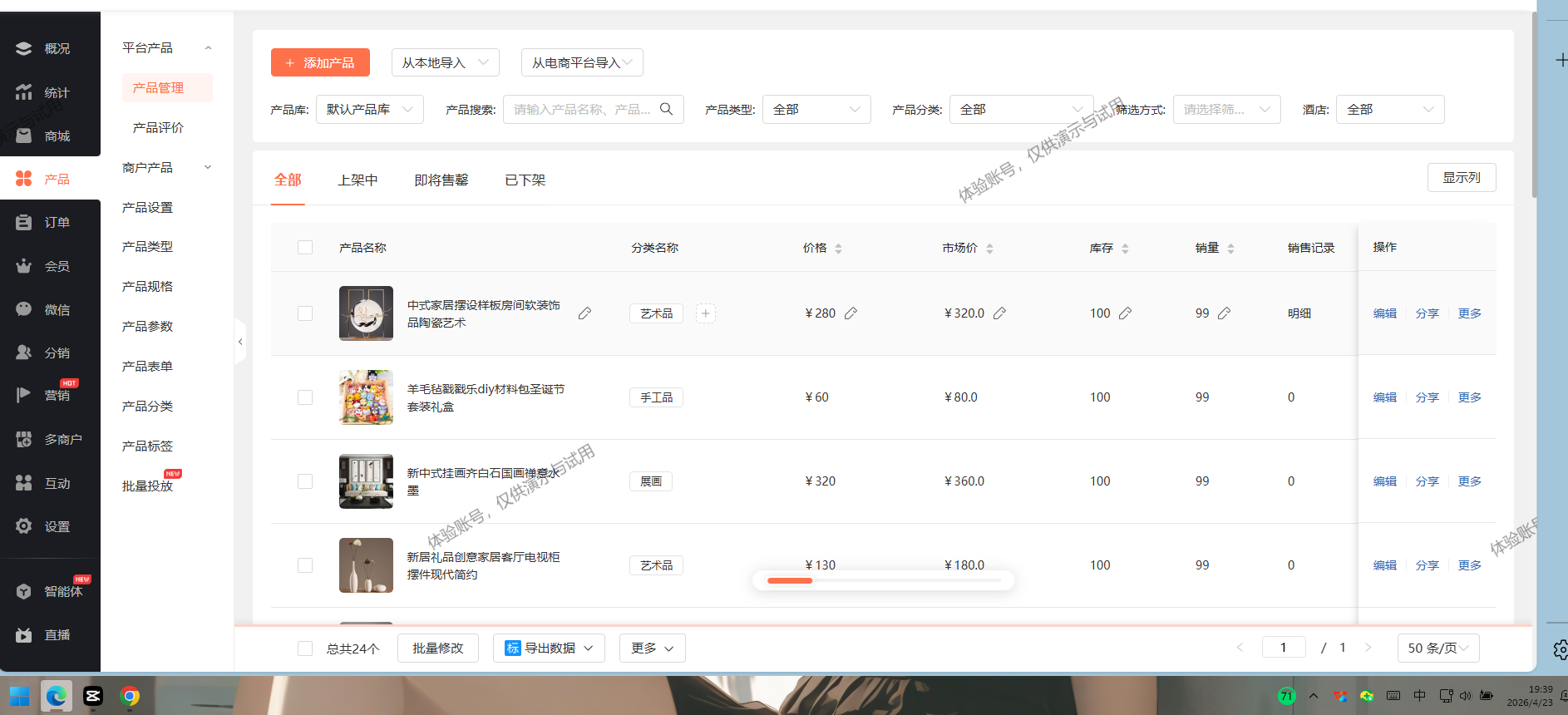Open the 多商户 multi-merchant sidebar icon
The image size is (1568, 715).
24,439
